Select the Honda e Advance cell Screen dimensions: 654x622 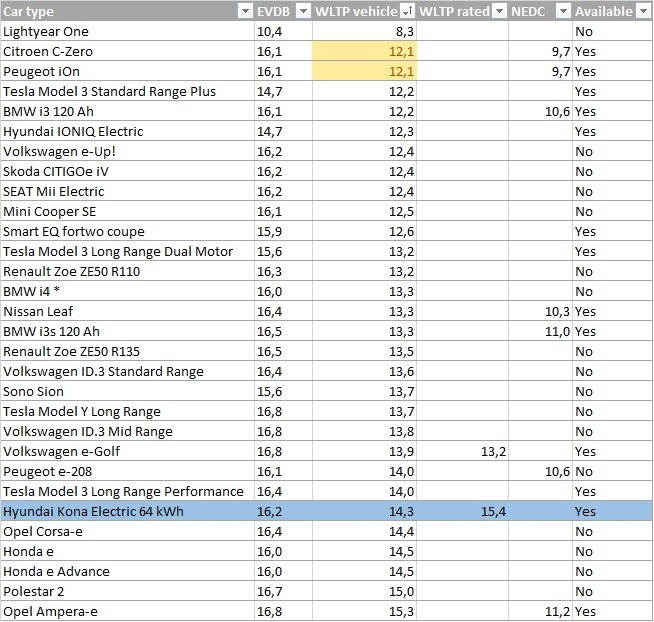tap(128, 572)
